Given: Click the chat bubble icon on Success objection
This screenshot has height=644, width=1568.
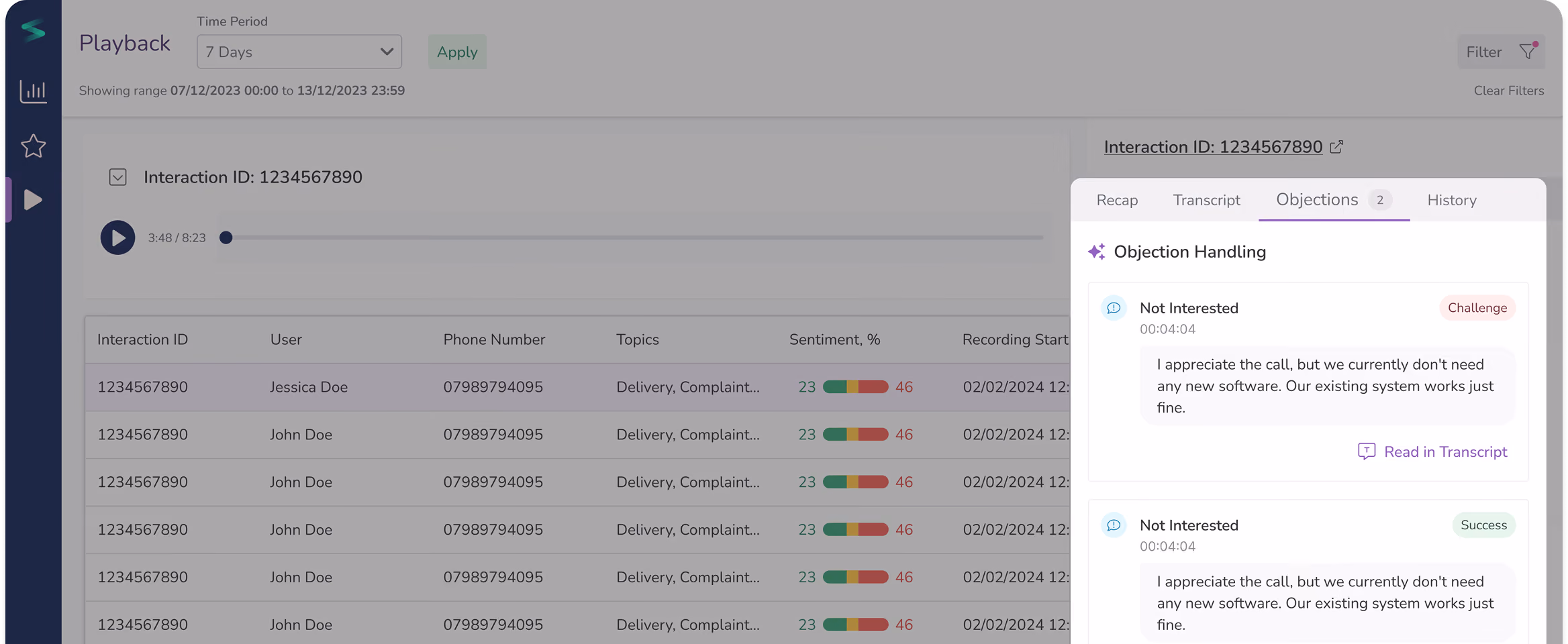Looking at the screenshot, I should click(1114, 525).
